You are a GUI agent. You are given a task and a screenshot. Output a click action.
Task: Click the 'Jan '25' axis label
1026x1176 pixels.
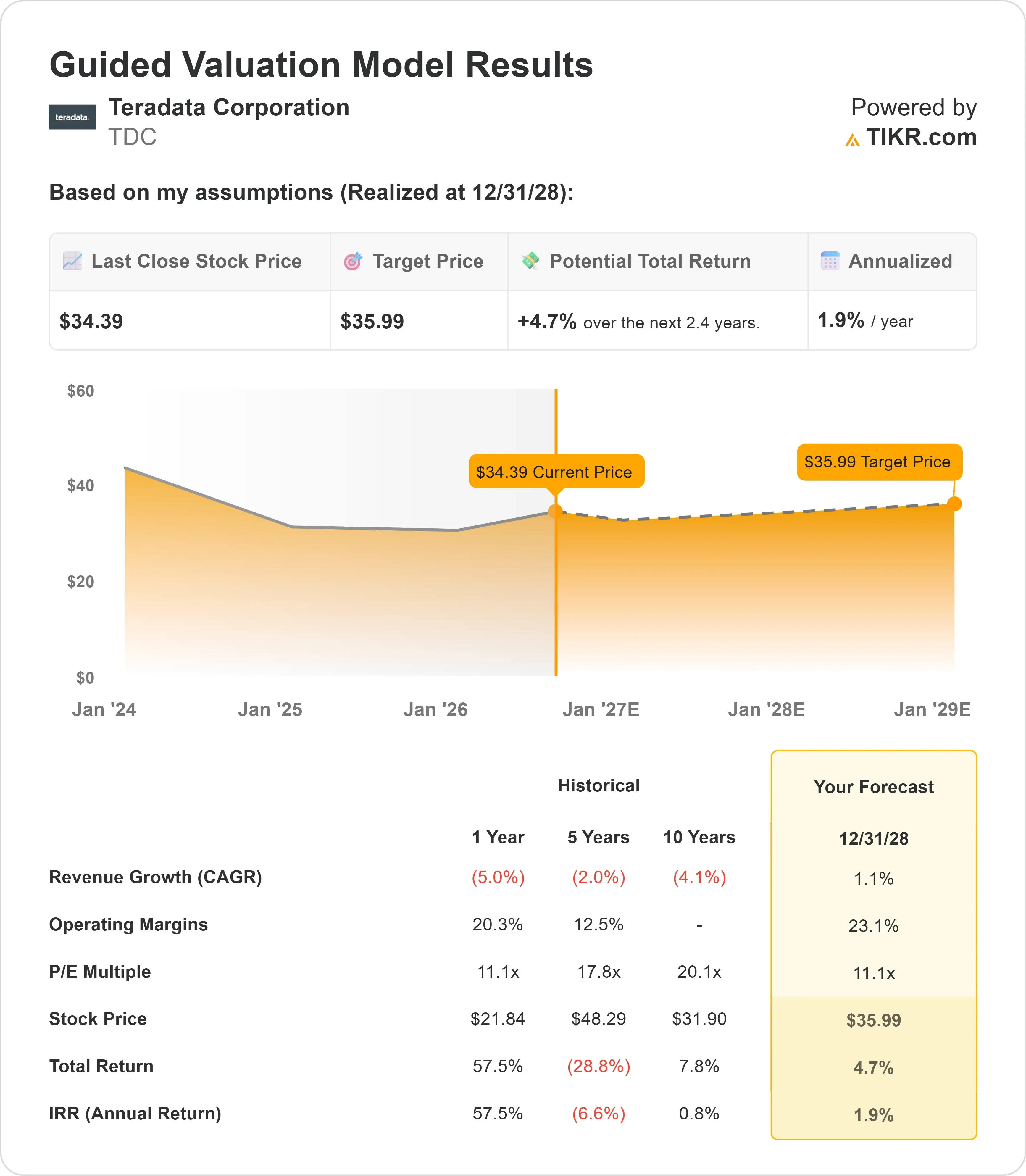(x=270, y=710)
